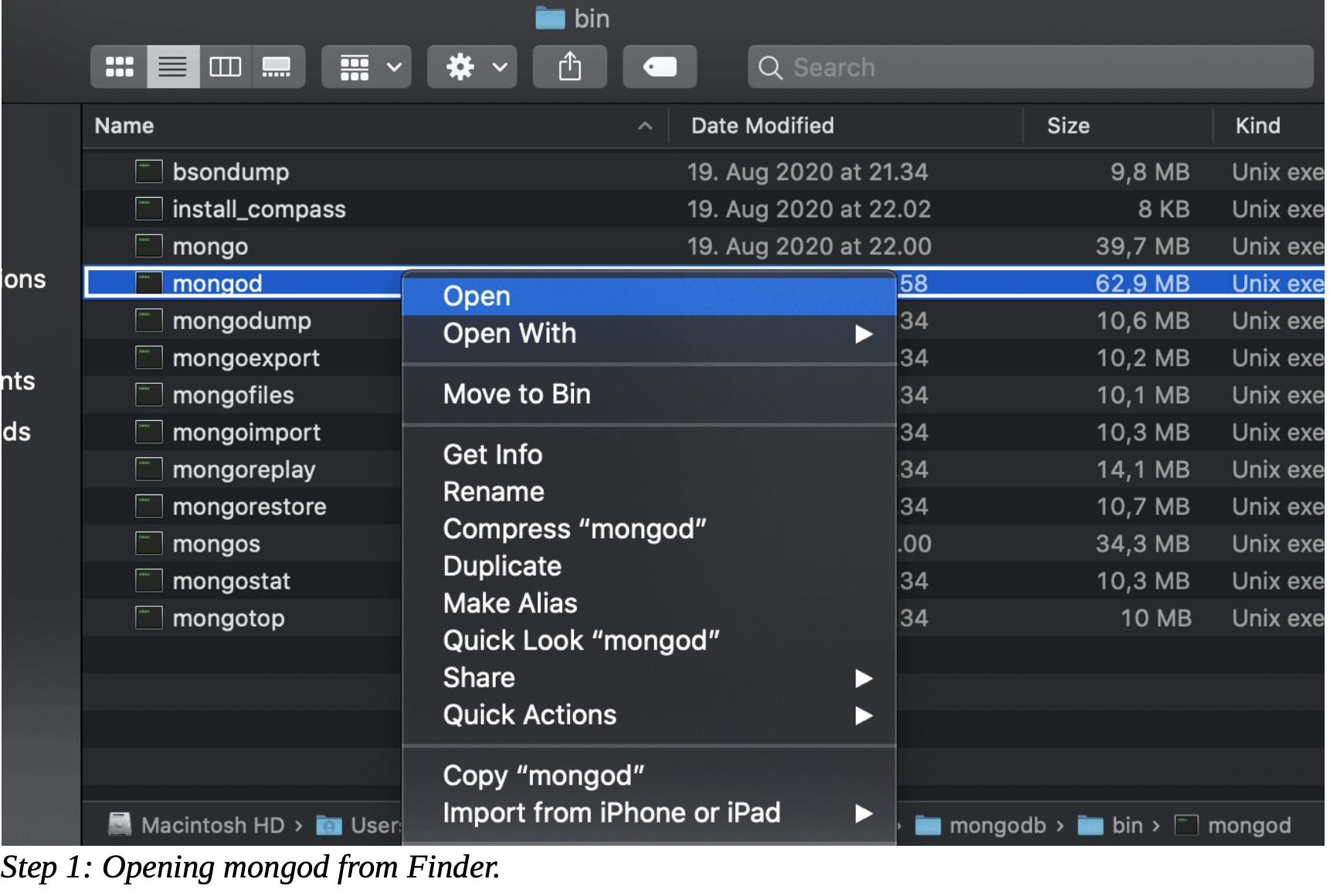
Task: Select the mongoimport file icon
Action: coord(149,432)
